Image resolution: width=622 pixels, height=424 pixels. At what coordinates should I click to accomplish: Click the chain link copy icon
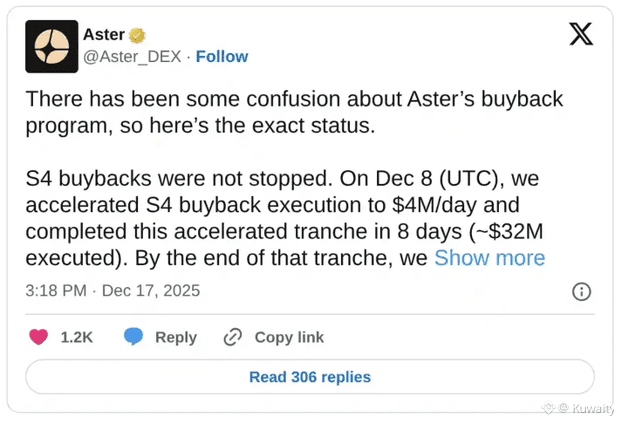click(233, 337)
